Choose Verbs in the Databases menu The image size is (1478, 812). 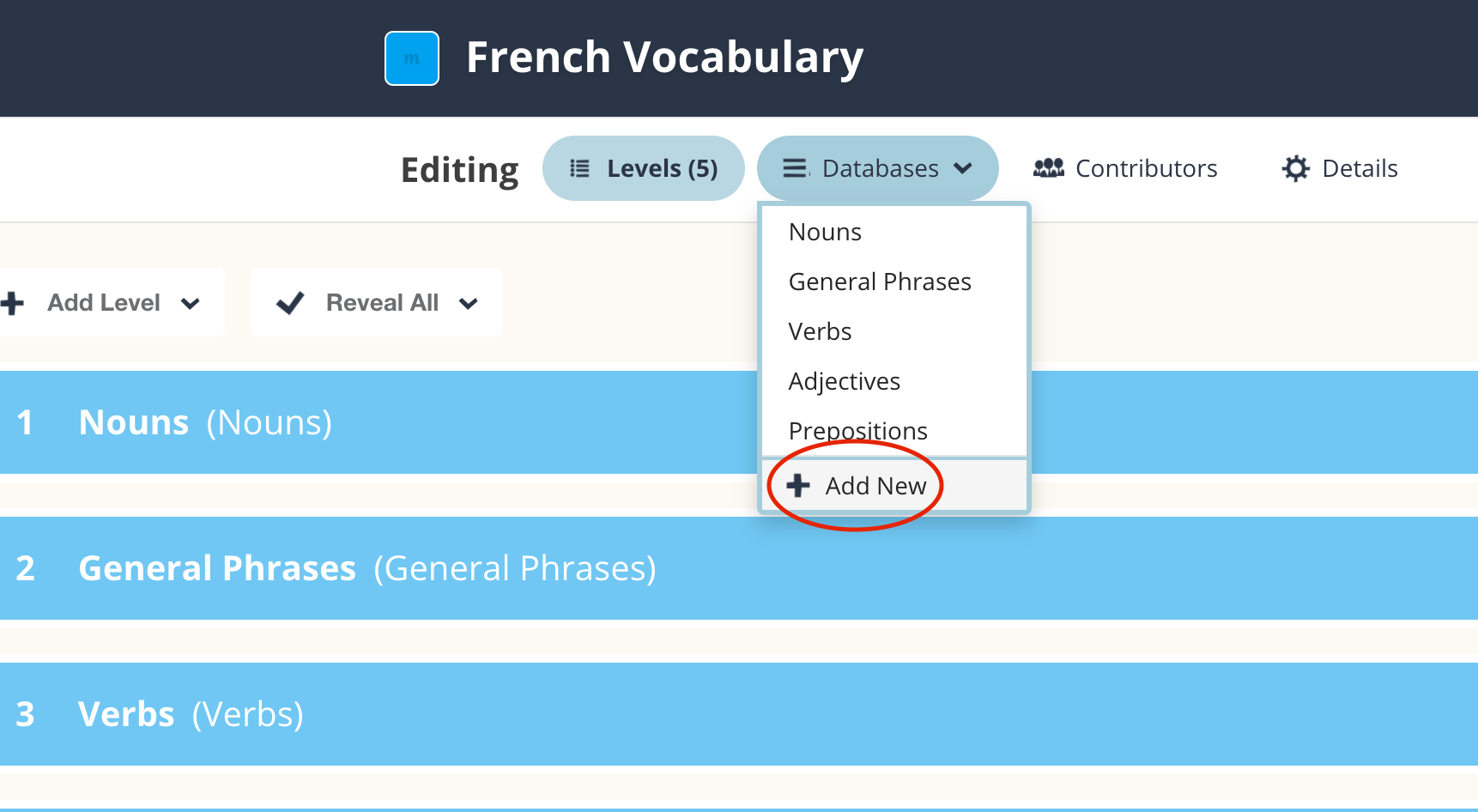tap(820, 332)
